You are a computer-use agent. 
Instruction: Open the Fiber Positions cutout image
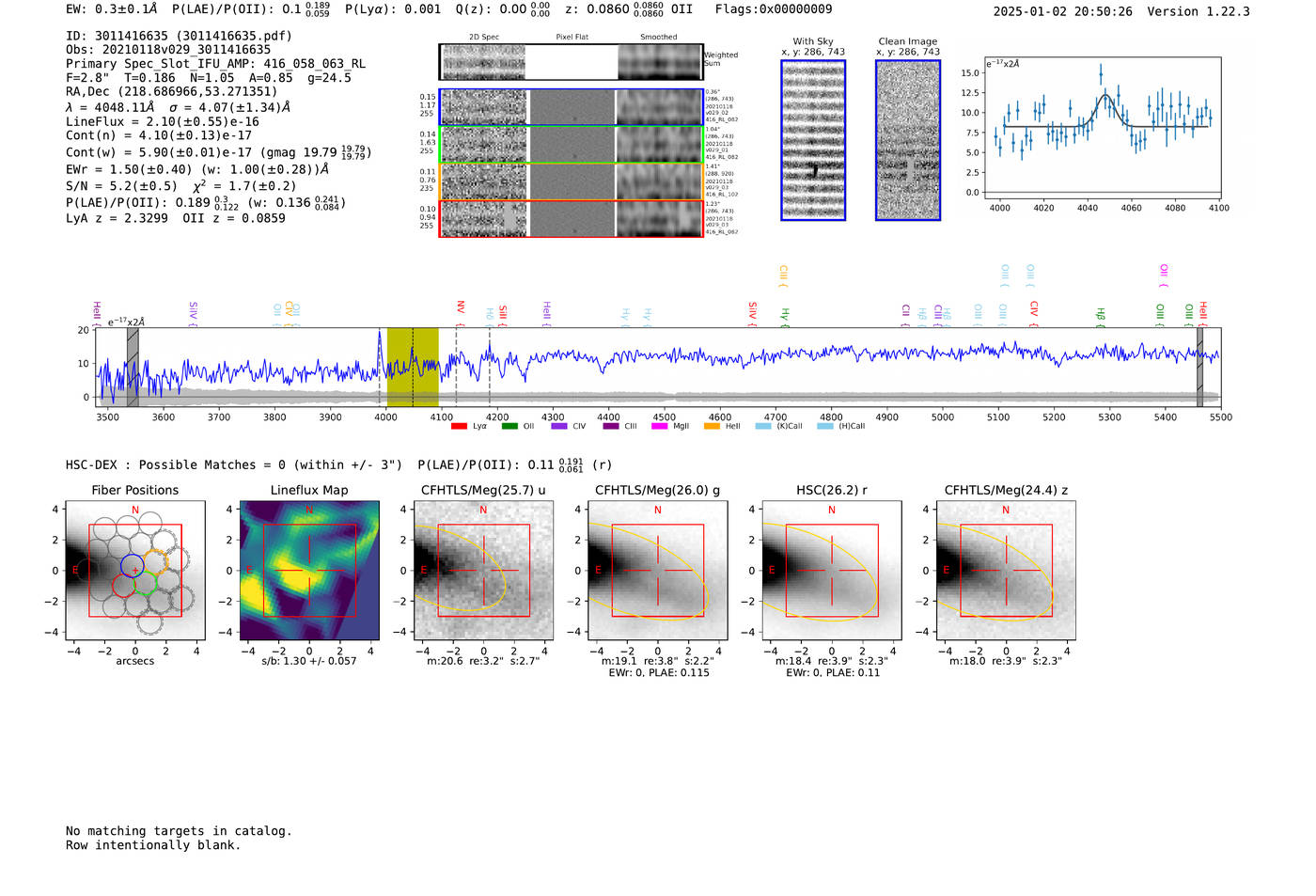click(x=135, y=570)
